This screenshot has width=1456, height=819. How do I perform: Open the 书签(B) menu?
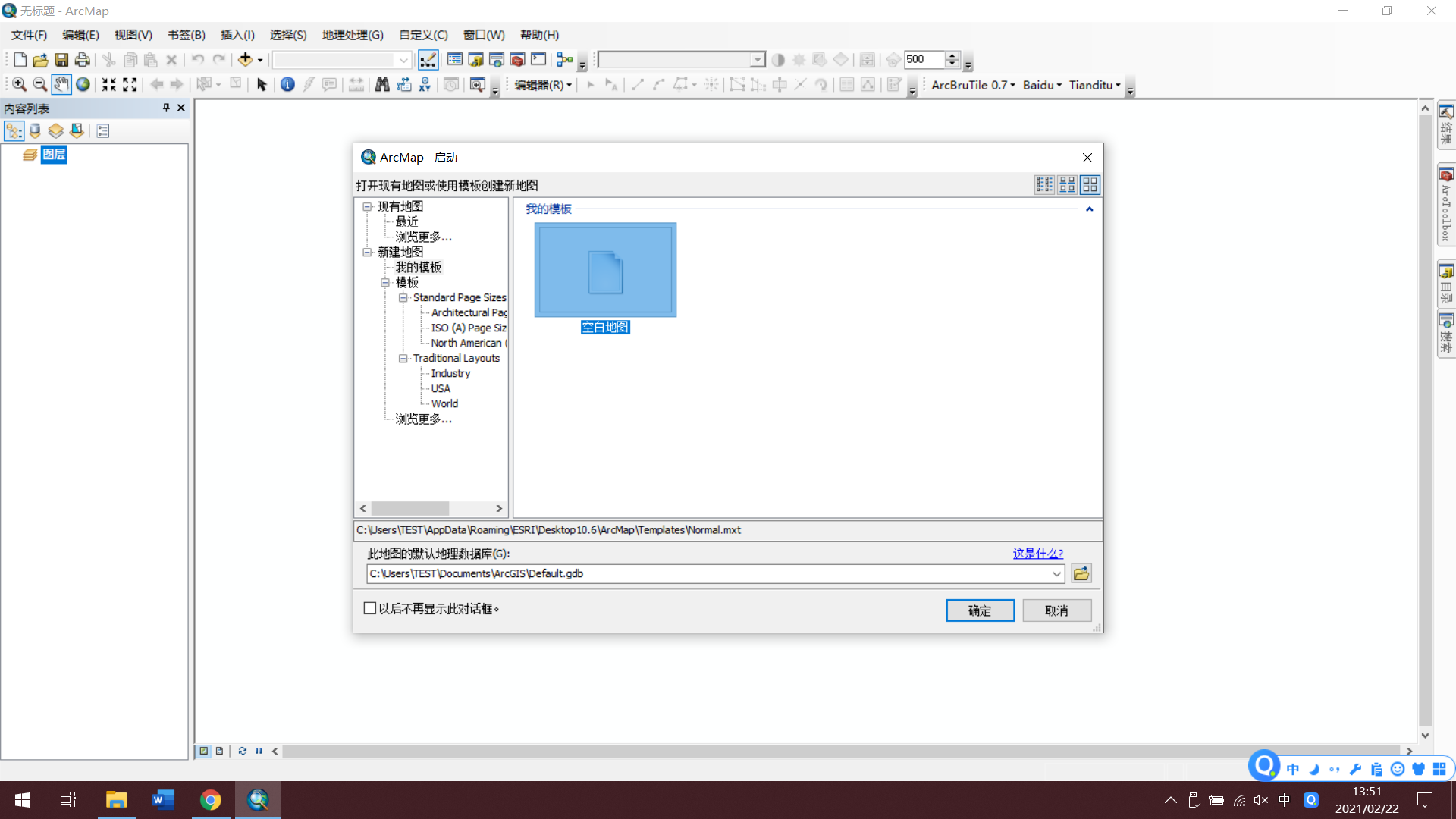(x=187, y=35)
